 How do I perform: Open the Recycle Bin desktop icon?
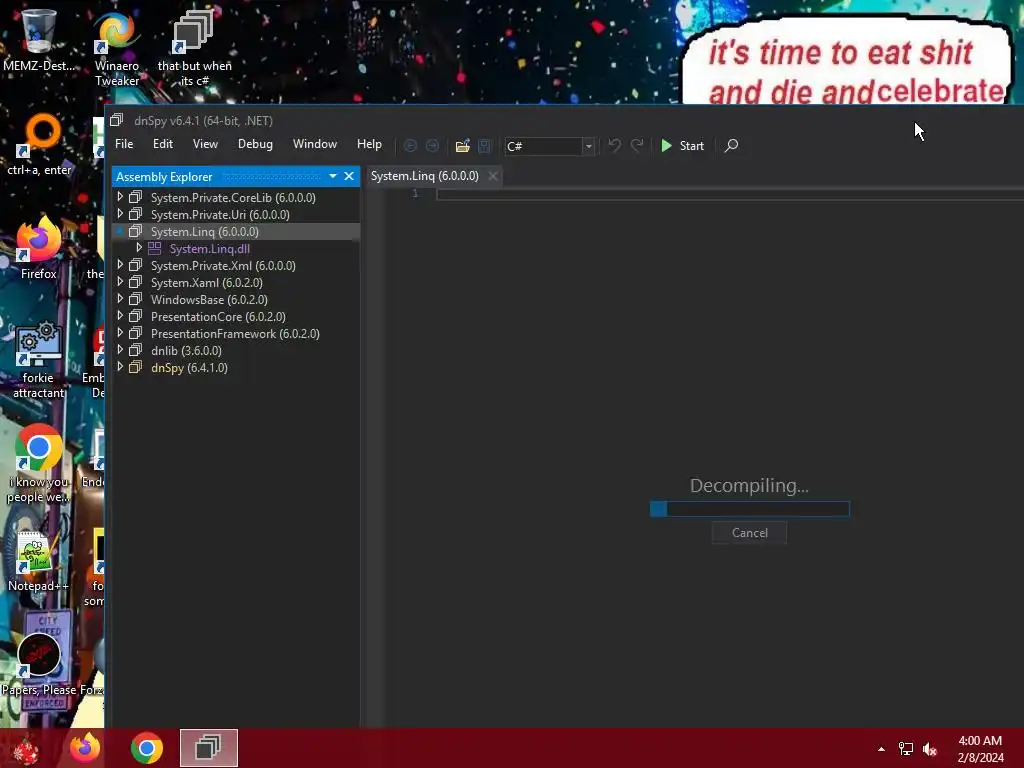pyautogui.click(x=38, y=39)
